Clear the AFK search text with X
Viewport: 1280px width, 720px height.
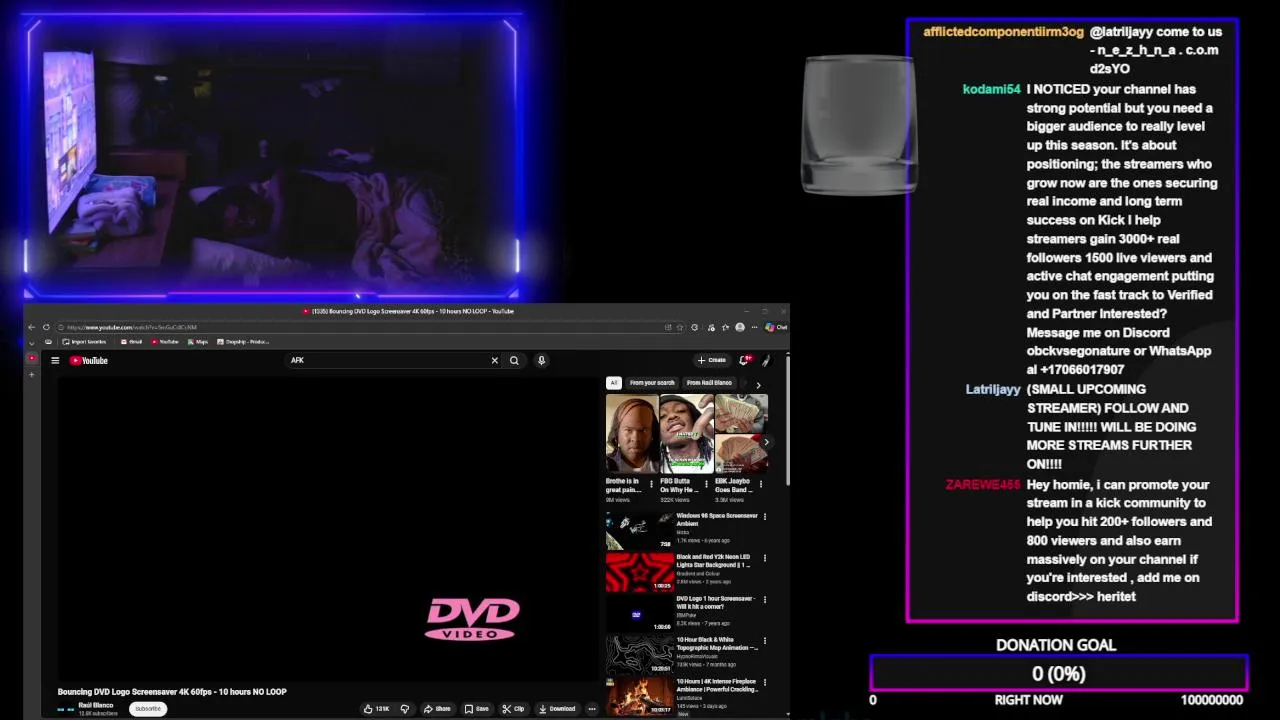pos(494,360)
